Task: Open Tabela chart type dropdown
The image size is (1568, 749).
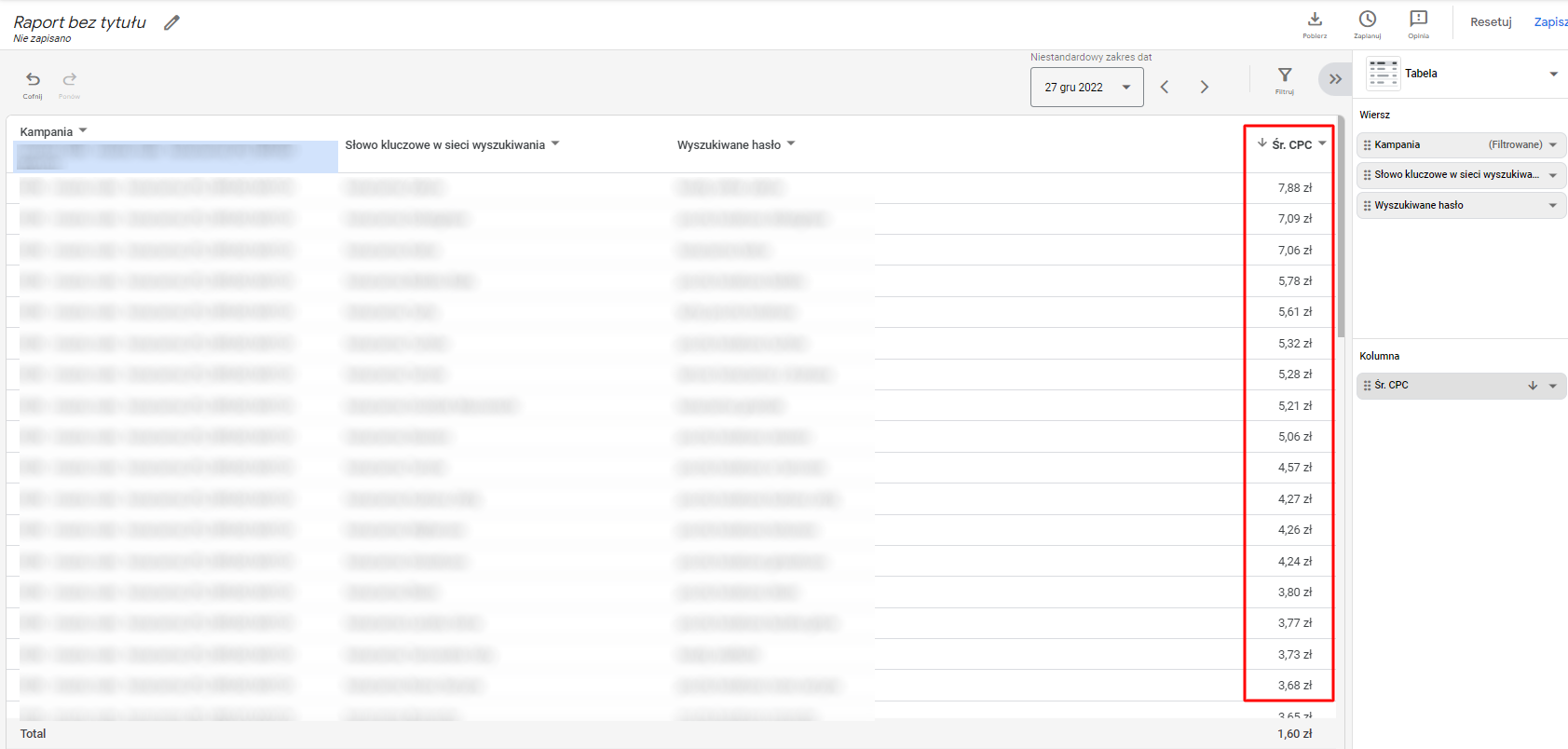Action: [1553, 74]
